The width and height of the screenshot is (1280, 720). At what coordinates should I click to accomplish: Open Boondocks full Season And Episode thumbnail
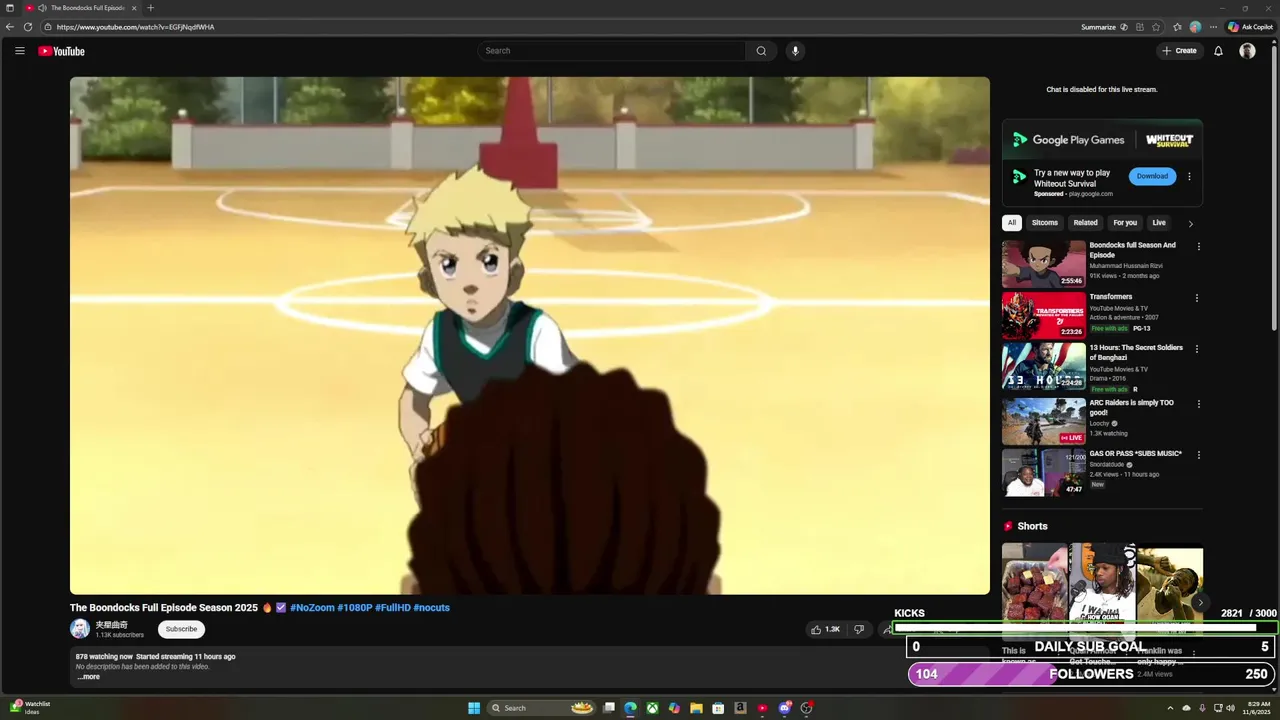[x=1043, y=264]
